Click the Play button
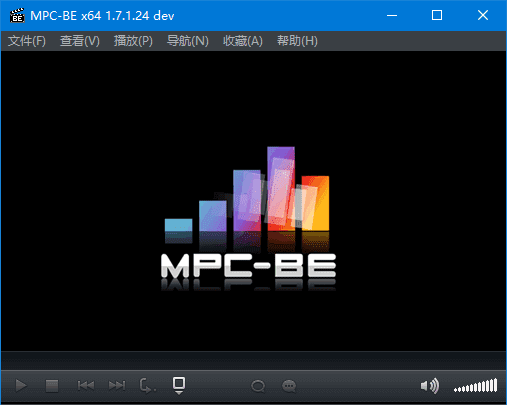Image resolution: width=507 pixels, height=405 pixels. (x=21, y=386)
